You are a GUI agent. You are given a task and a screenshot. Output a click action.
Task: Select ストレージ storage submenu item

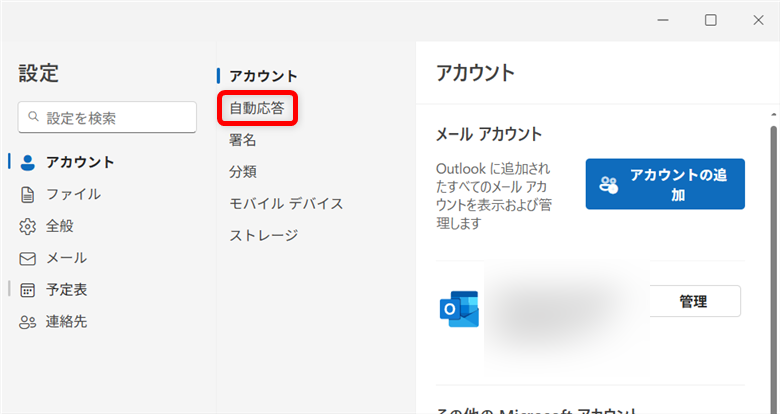pyautogui.click(x=264, y=236)
